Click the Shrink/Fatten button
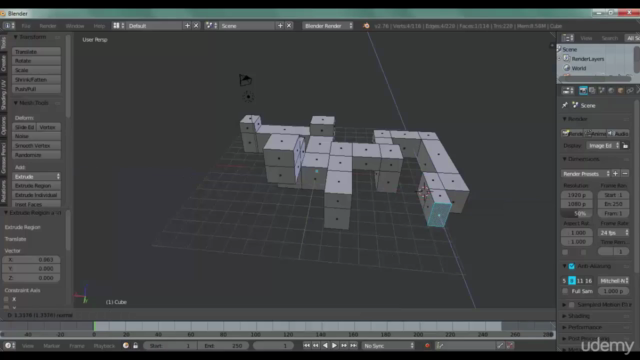 click(36, 80)
